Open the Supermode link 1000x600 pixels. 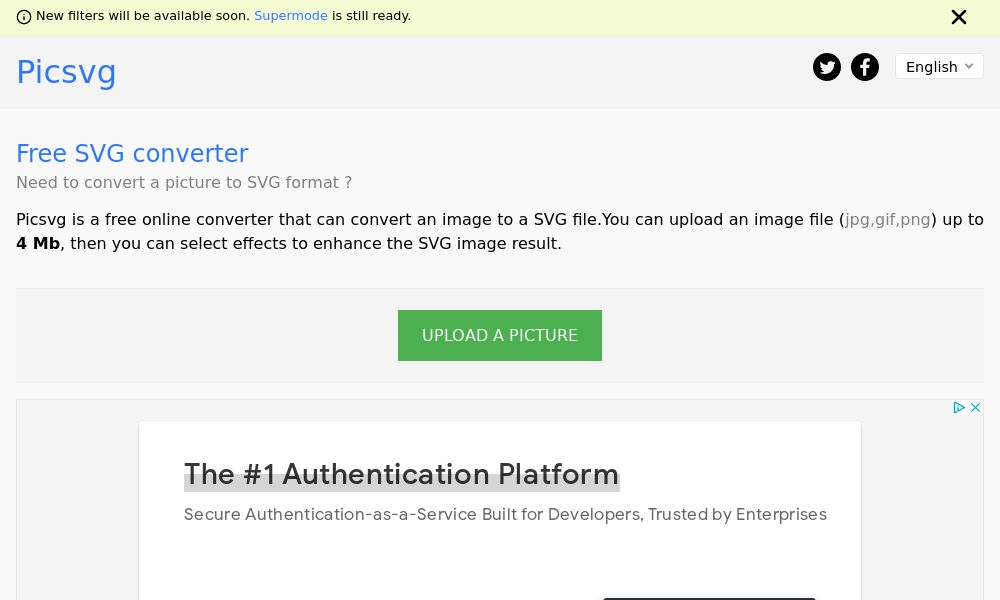[x=291, y=16]
